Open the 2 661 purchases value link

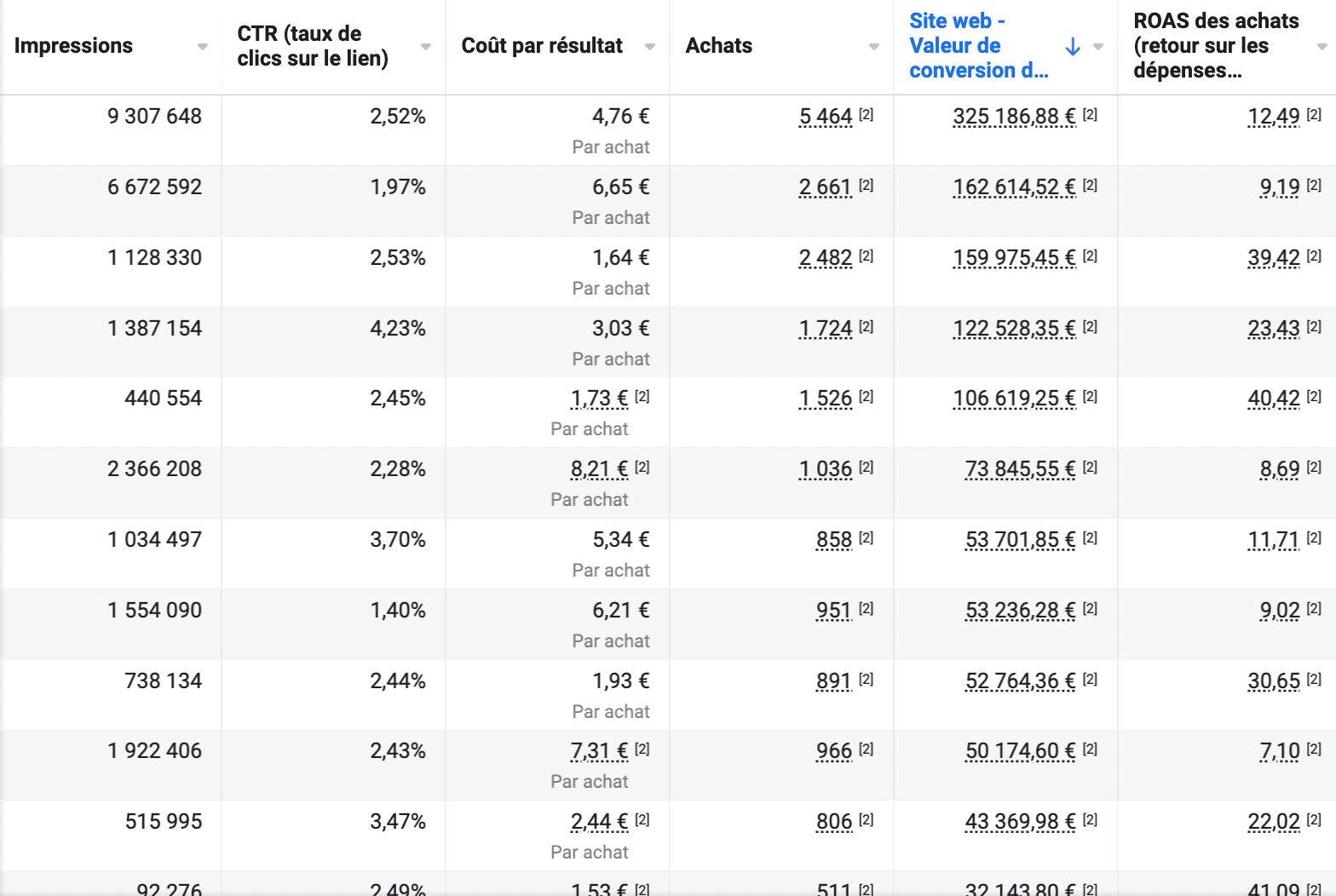825,187
